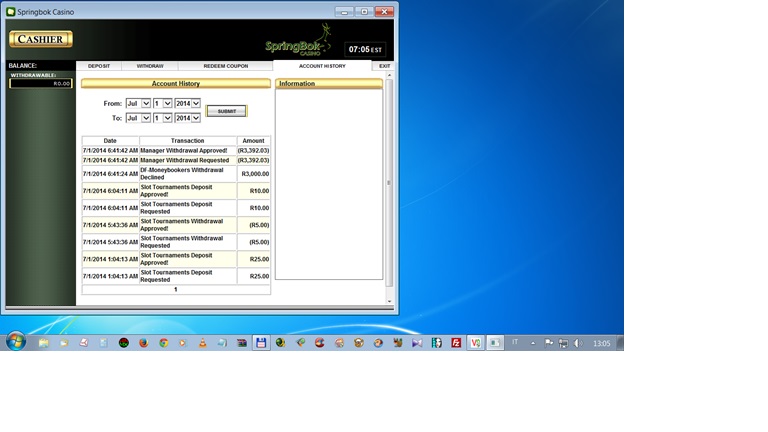Image resolution: width=768 pixels, height=432 pixels.
Task: Open the floppy disk icon in taskbar
Action: (261, 343)
